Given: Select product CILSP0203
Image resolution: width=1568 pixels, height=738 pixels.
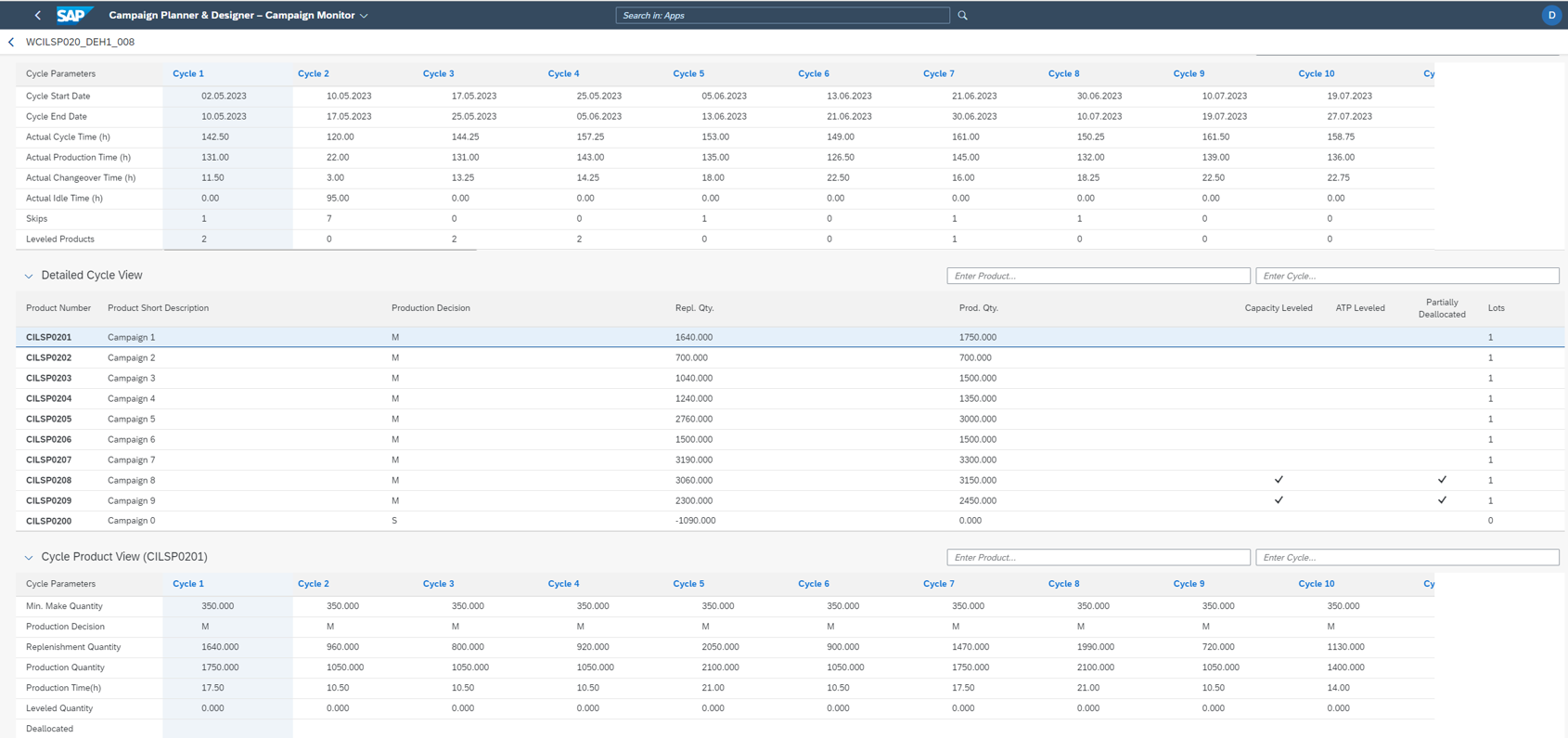Looking at the screenshot, I should click(x=48, y=378).
